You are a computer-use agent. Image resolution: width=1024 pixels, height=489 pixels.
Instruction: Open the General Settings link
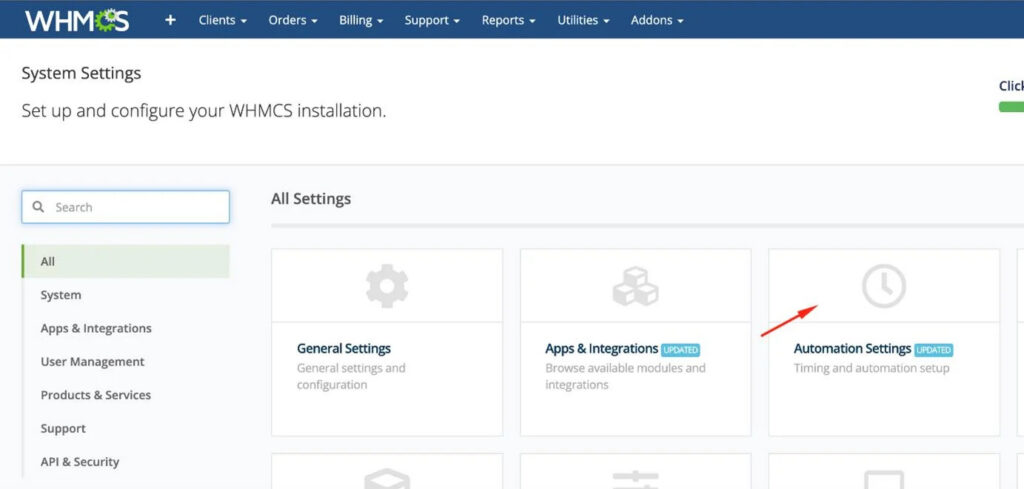pos(344,349)
